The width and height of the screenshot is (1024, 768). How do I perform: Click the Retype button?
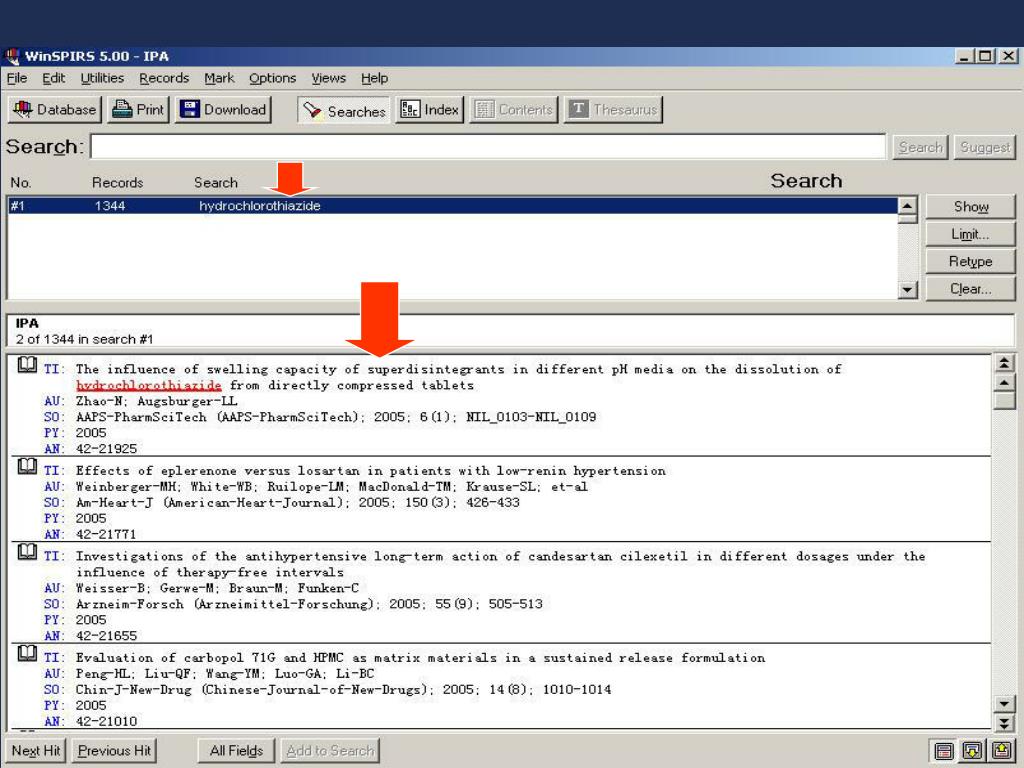click(970, 262)
